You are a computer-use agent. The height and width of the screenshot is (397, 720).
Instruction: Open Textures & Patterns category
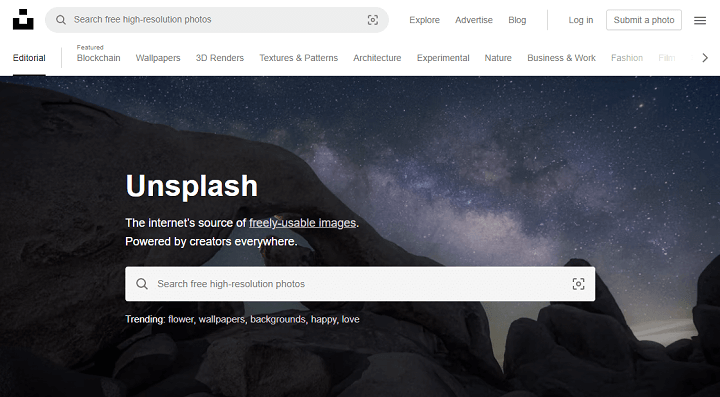pos(298,58)
